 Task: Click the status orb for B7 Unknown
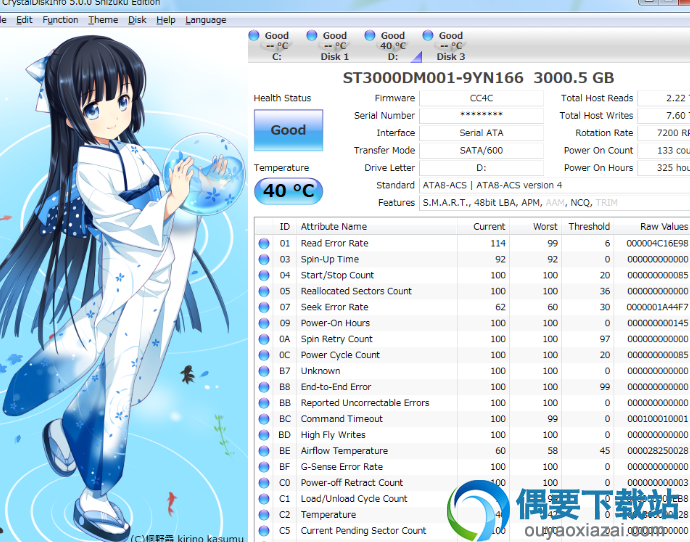pos(264,371)
